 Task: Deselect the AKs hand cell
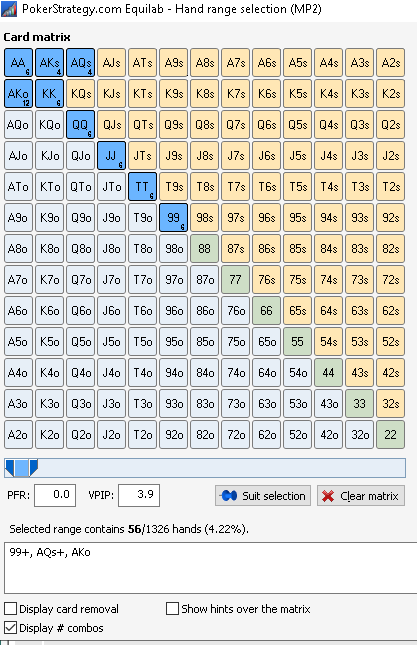pyautogui.click(x=49, y=63)
